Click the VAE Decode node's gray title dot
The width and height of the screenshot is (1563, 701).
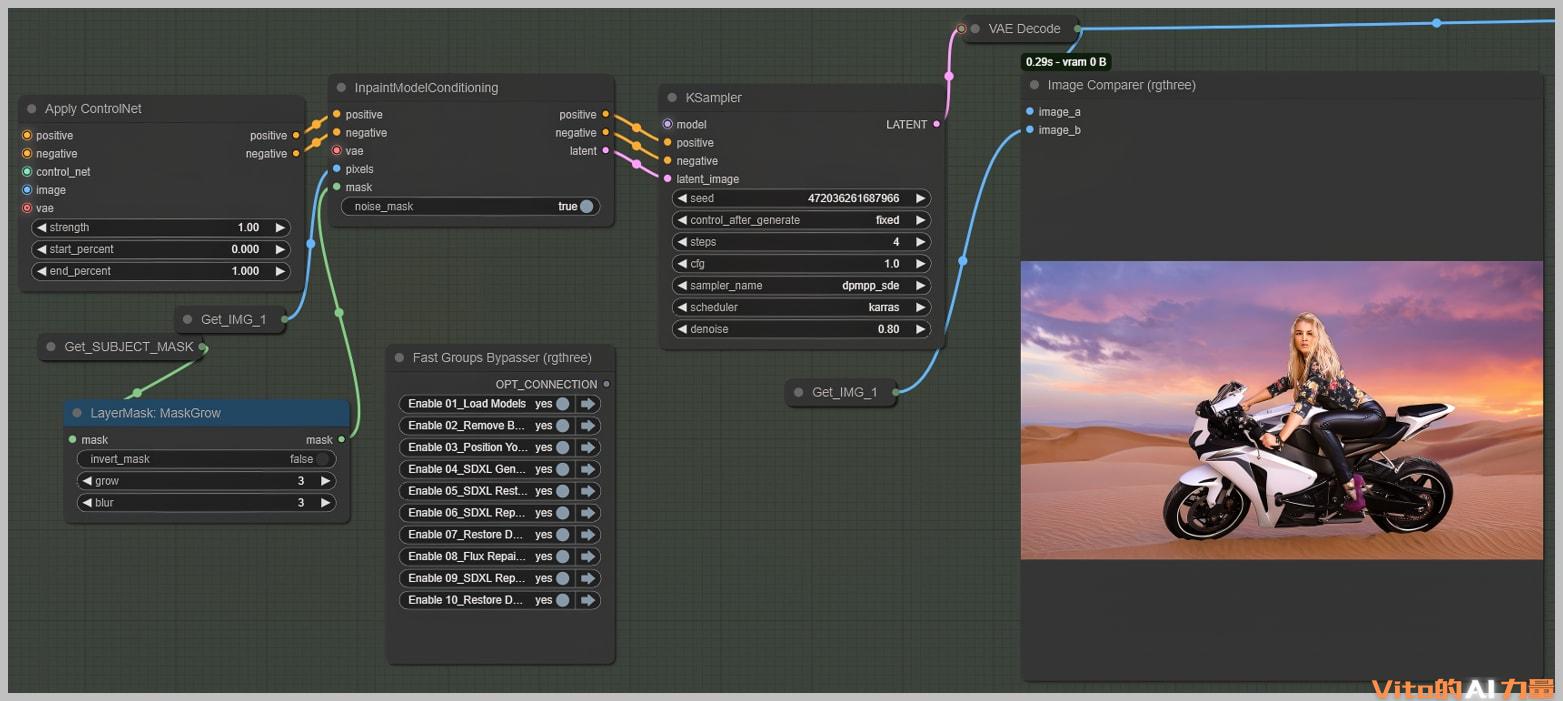[975, 29]
